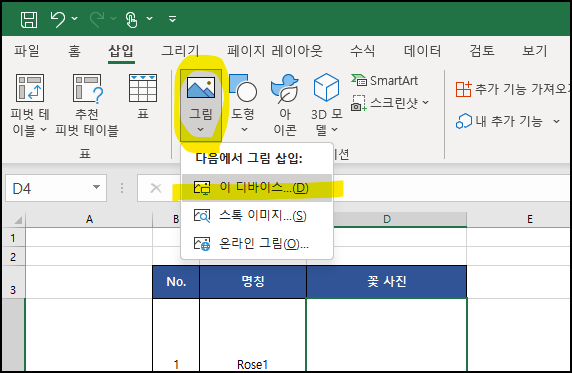
Task: Select column E header
Action: point(519,219)
